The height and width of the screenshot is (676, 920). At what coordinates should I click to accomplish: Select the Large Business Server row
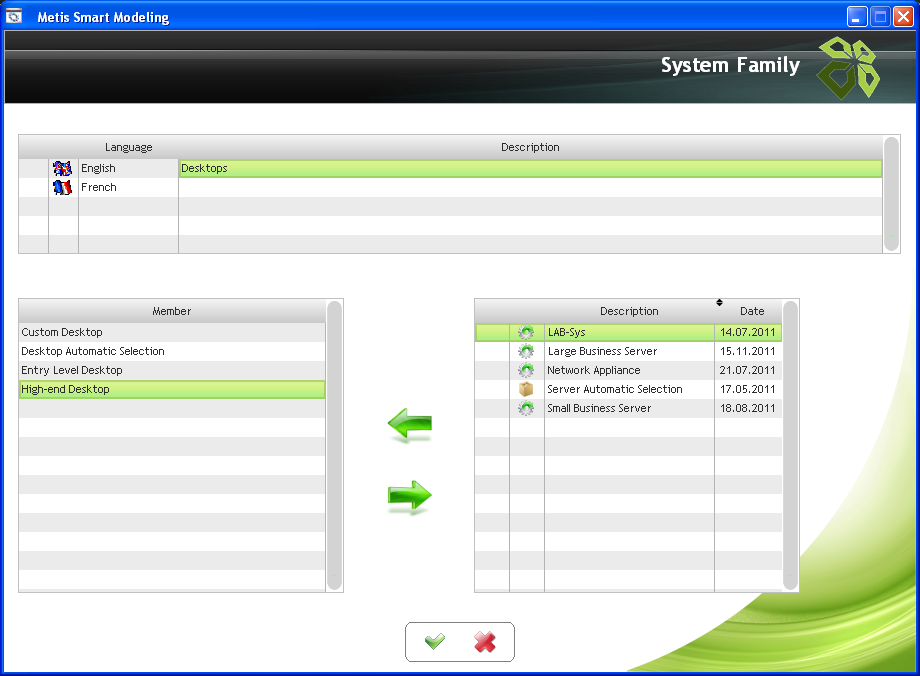click(628, 351)
